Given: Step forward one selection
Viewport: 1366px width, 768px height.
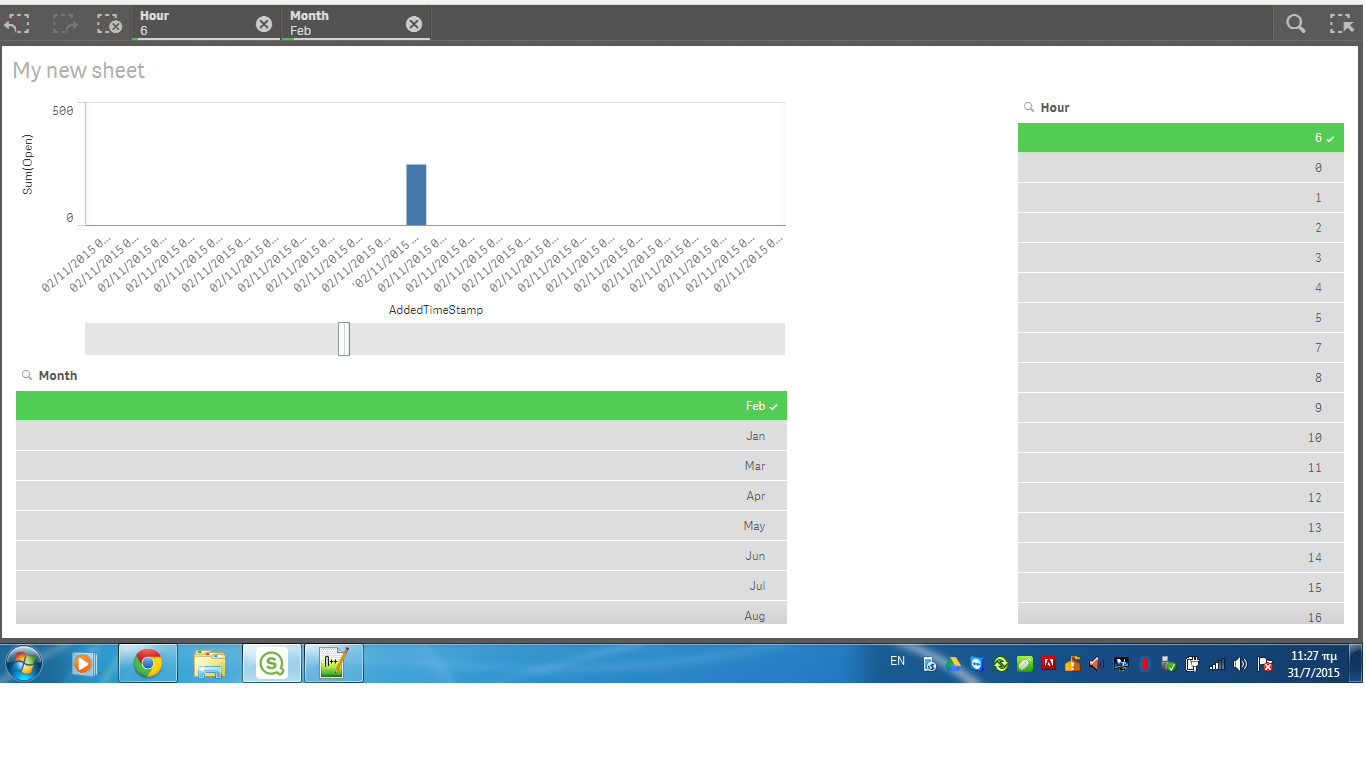Looking at the screenshot, I should 65,24.
